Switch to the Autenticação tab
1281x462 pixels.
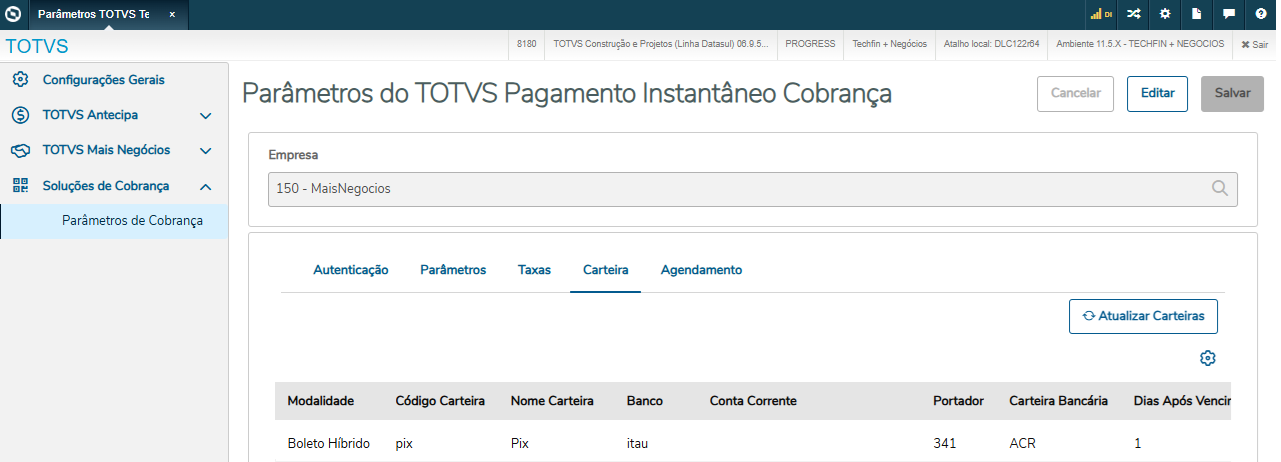point(351,270)
